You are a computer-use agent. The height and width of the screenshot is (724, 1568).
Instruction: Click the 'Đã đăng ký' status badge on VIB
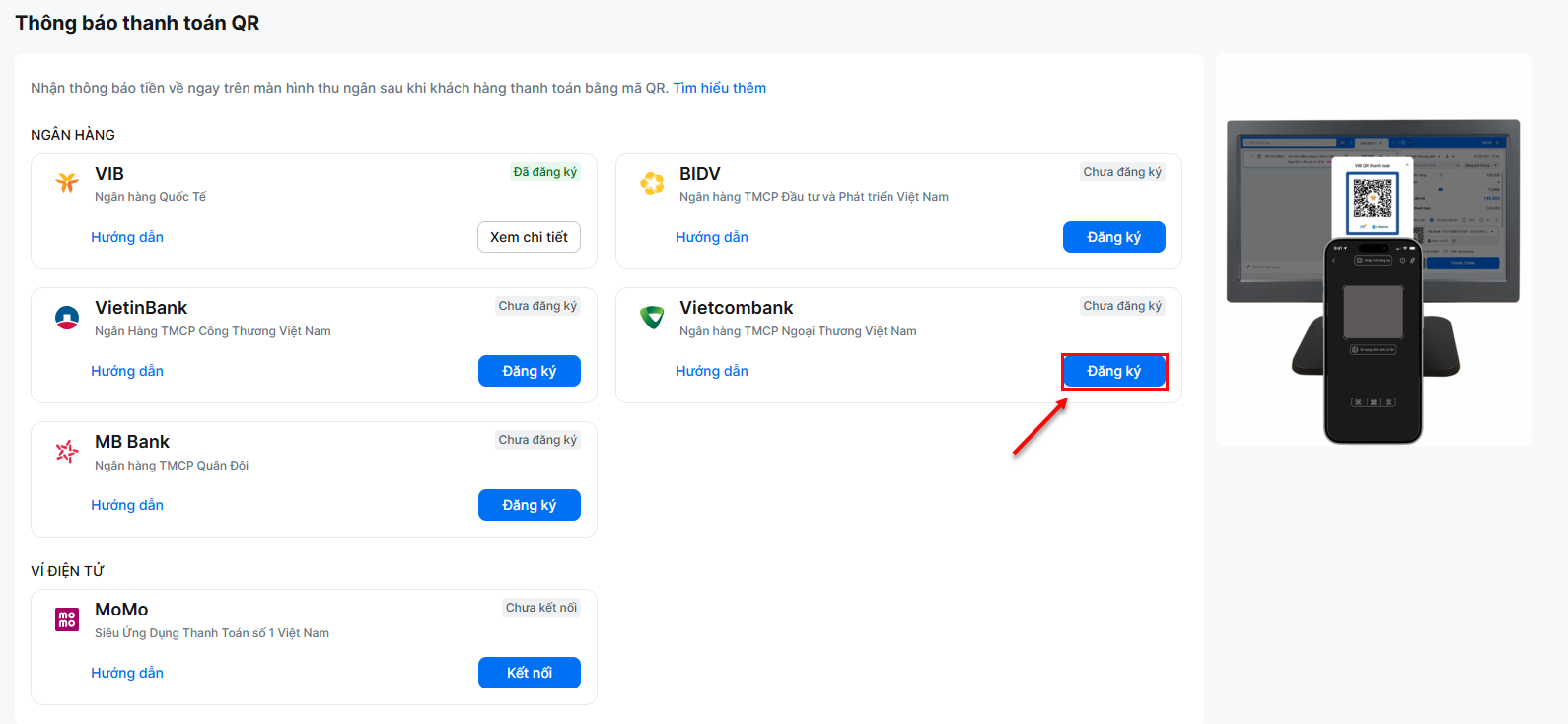545,172
